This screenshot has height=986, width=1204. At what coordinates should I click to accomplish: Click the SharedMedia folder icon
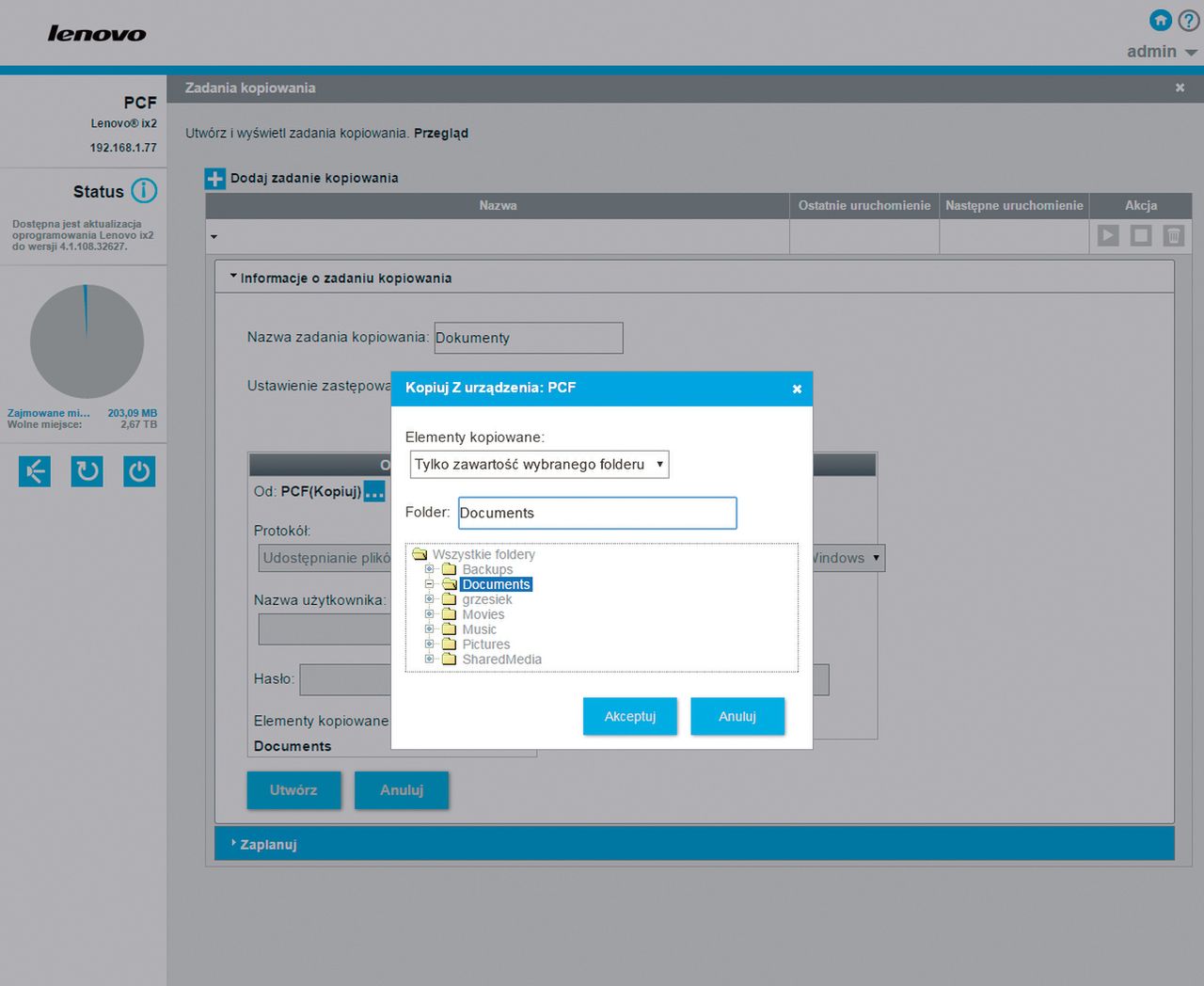(x=450, y=660)
